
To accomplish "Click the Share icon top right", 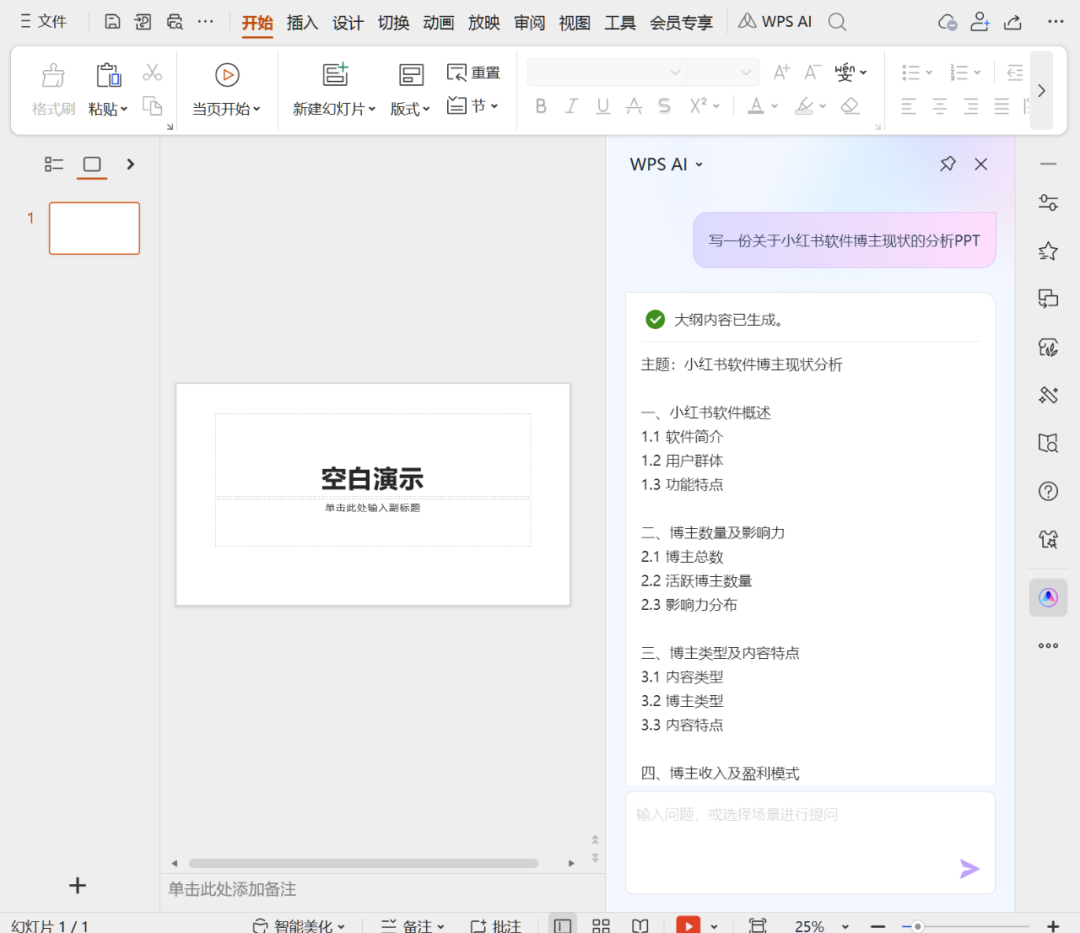I will pos(1012,22).
